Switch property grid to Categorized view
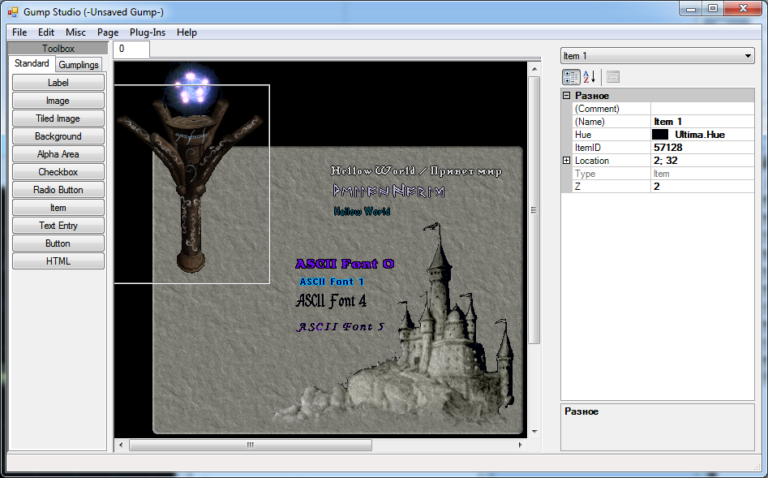 570,77
